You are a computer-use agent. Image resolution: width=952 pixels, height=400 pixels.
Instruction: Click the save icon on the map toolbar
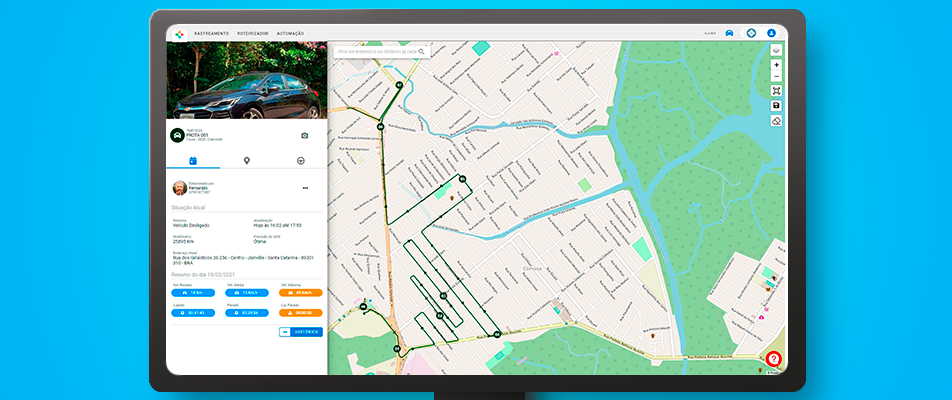click(776, 105)
